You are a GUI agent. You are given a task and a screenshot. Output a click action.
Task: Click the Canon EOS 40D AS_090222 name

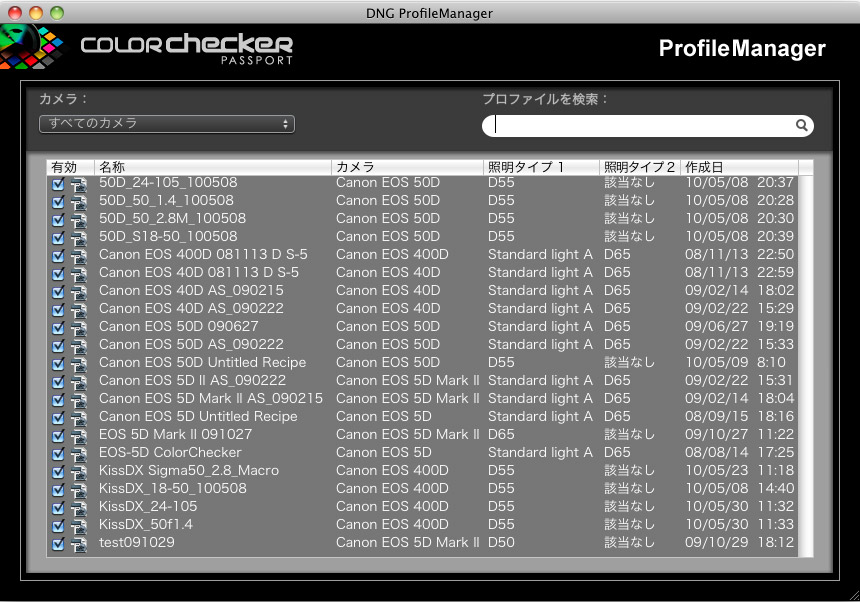(191, 308)
